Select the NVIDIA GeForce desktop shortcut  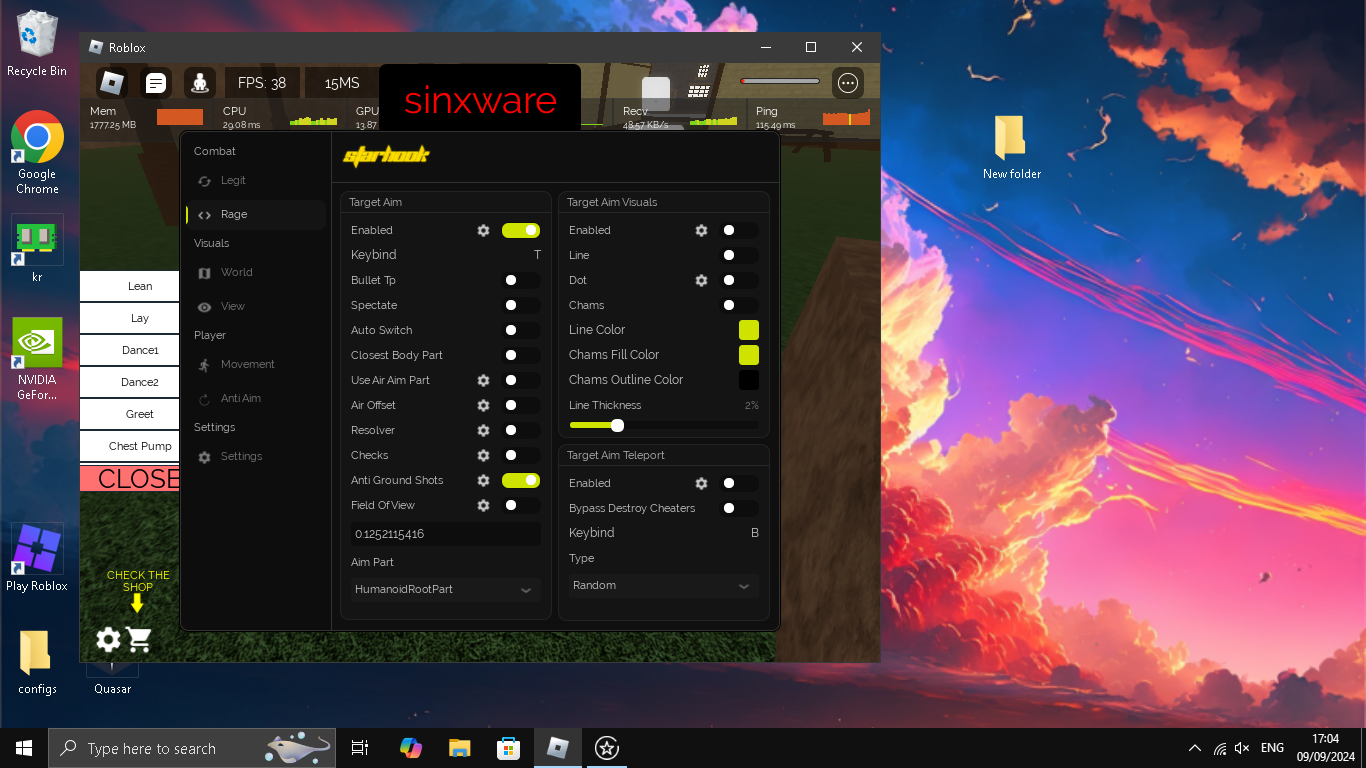click(37, 359)
